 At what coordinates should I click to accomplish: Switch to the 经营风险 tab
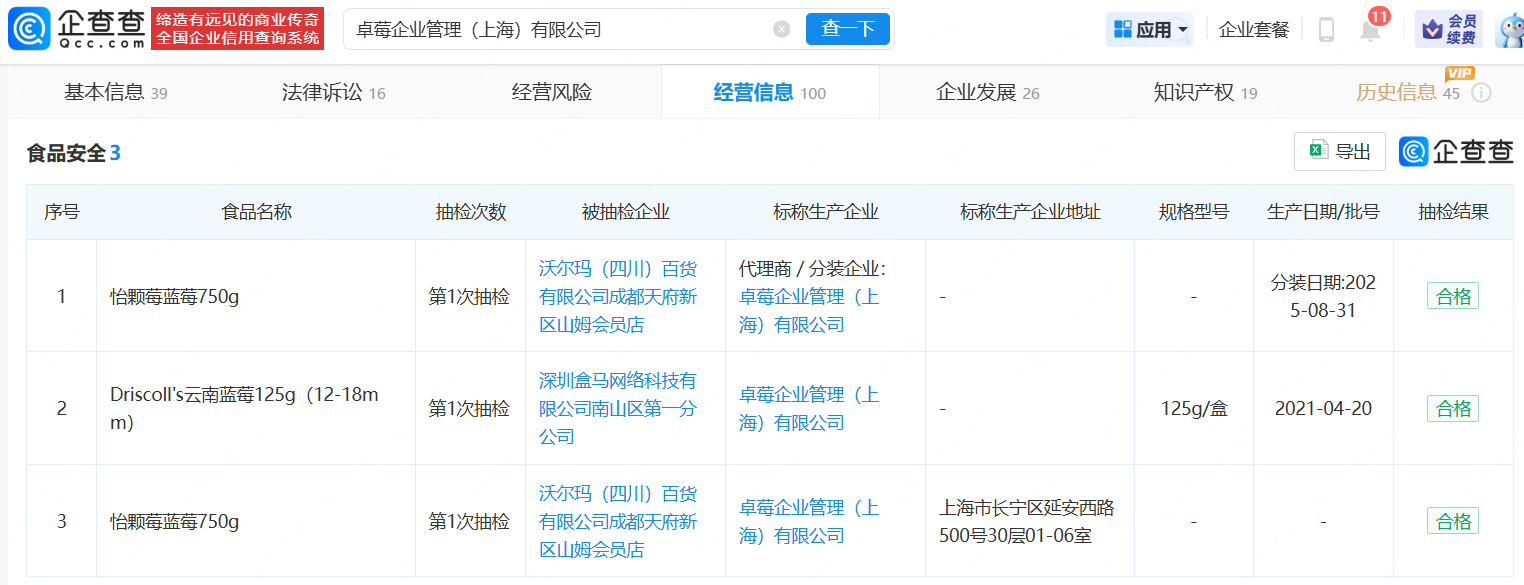click(x=552, y=93)
